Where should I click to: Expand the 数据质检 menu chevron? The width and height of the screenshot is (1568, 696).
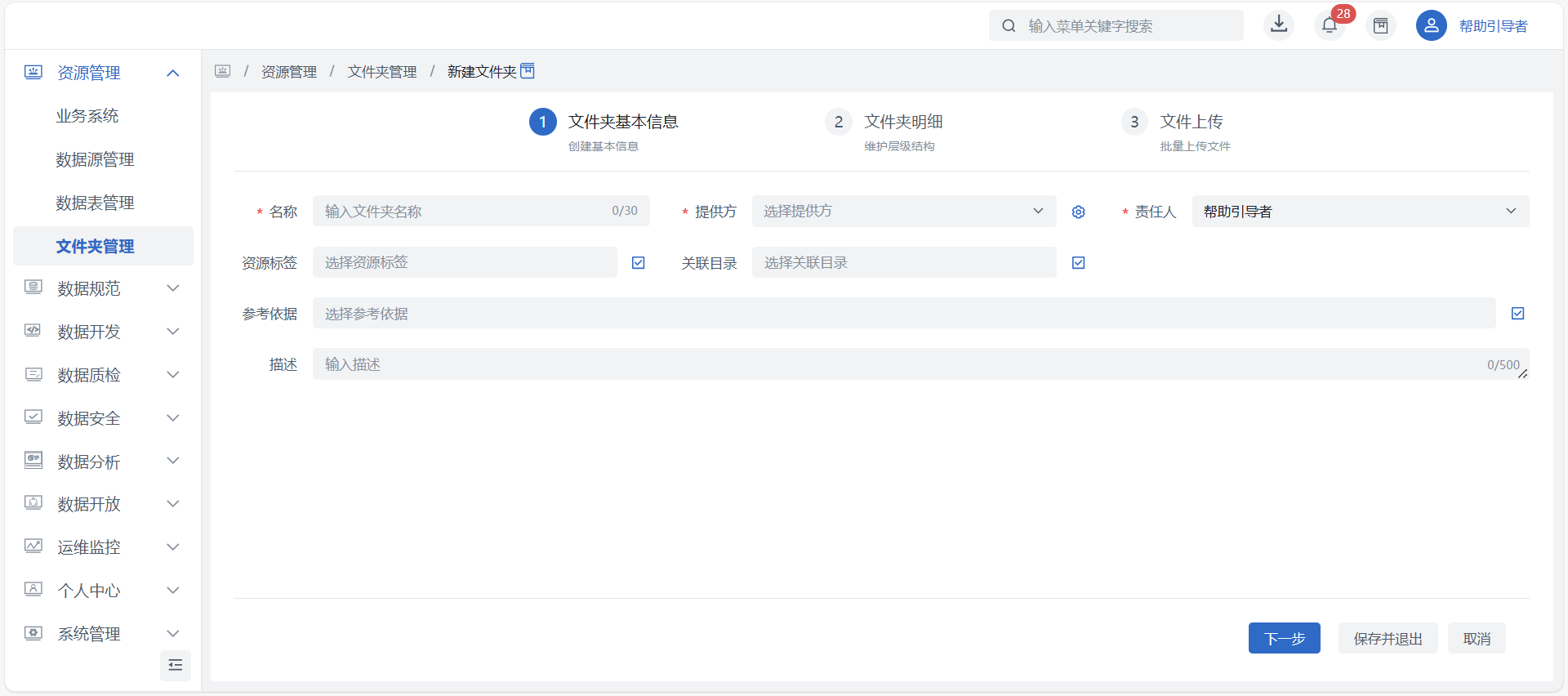coord(173,374)
